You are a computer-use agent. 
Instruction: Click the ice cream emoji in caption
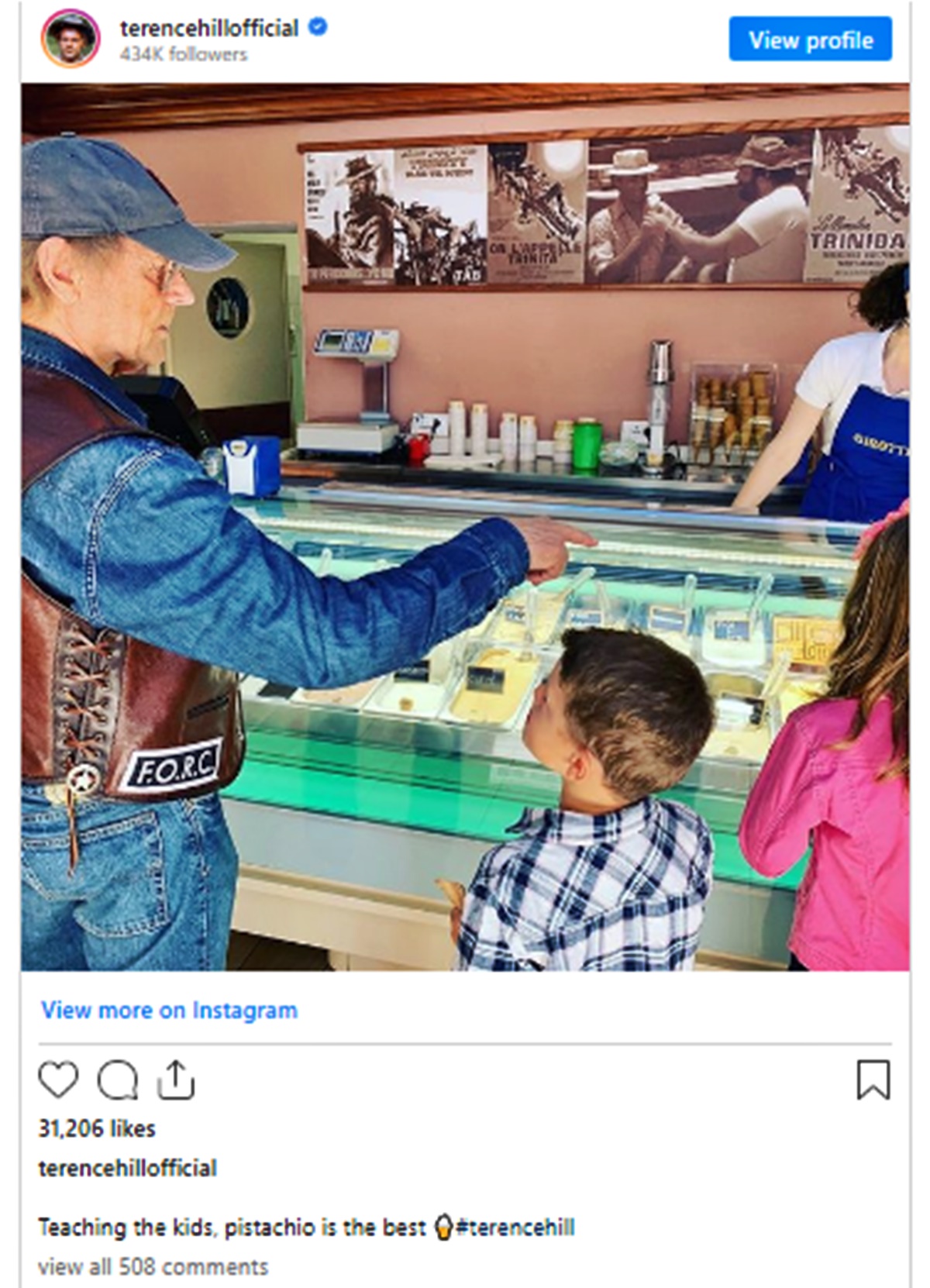click(443, 1228)
